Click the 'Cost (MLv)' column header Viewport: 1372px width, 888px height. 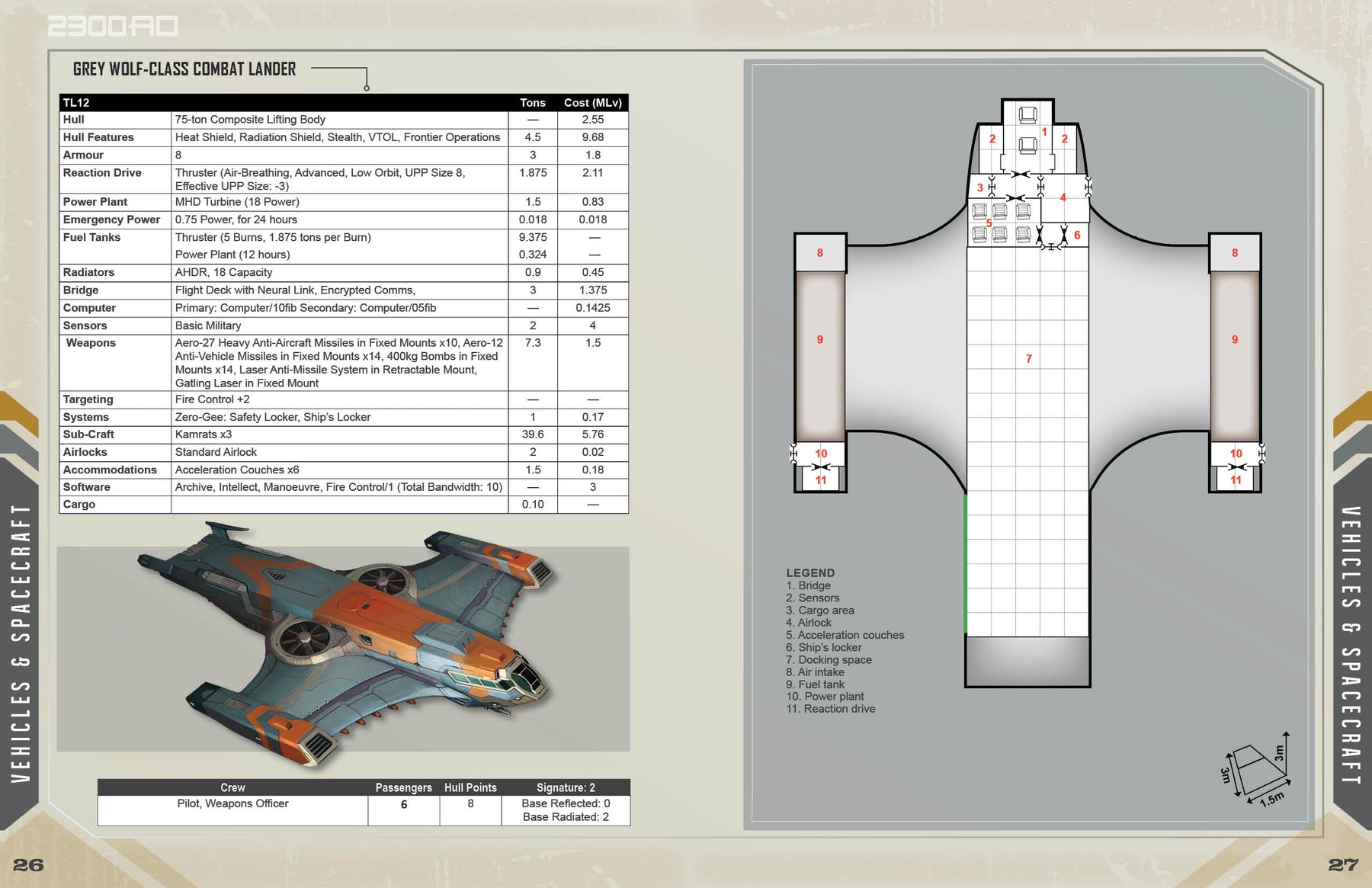[x=592, y=103]
